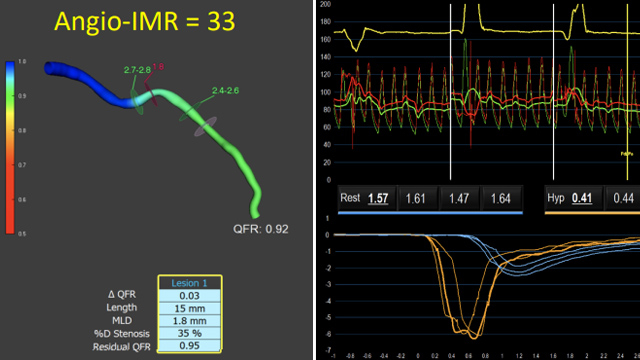The image size is (640, 360).
Task: Click the Residual QFR 0.95 cell
Action: click(189, 346)
